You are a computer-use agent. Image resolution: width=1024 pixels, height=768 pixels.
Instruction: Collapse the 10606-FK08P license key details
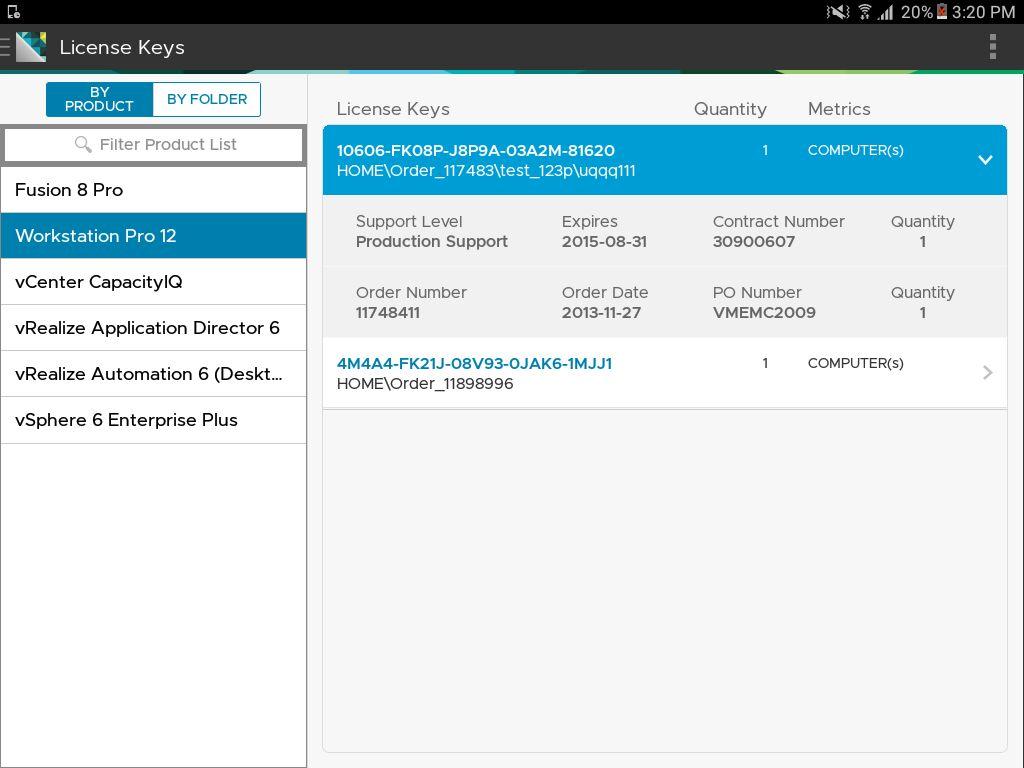985,160
